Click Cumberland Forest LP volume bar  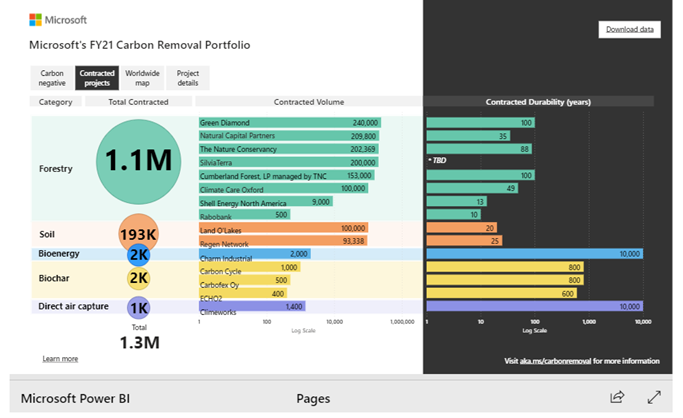287,175
